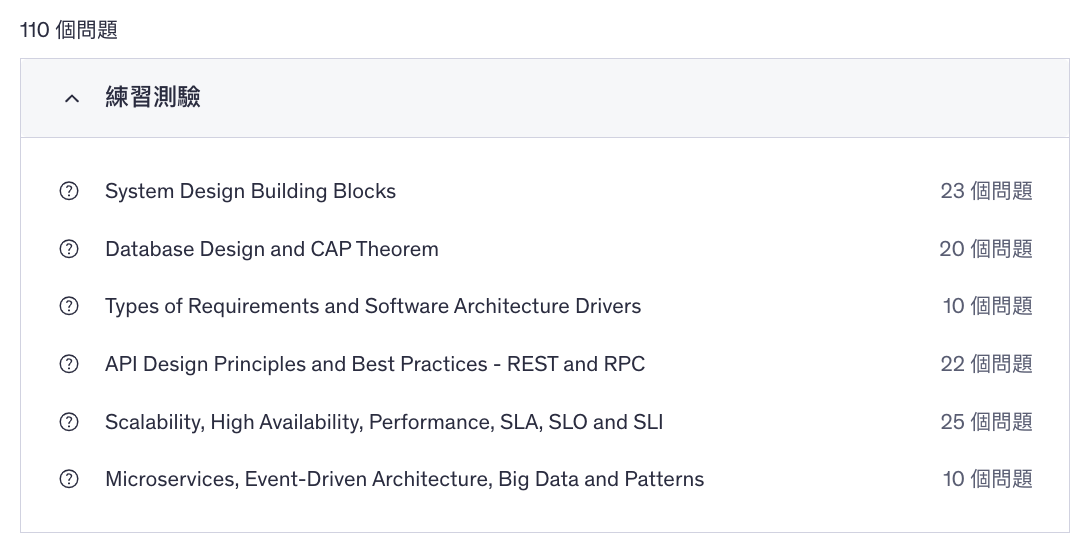Open Microservices, Big Data and Patterns quiz
The width and height of the screenshot is (1092, 552).
click(x=404, y=479)
